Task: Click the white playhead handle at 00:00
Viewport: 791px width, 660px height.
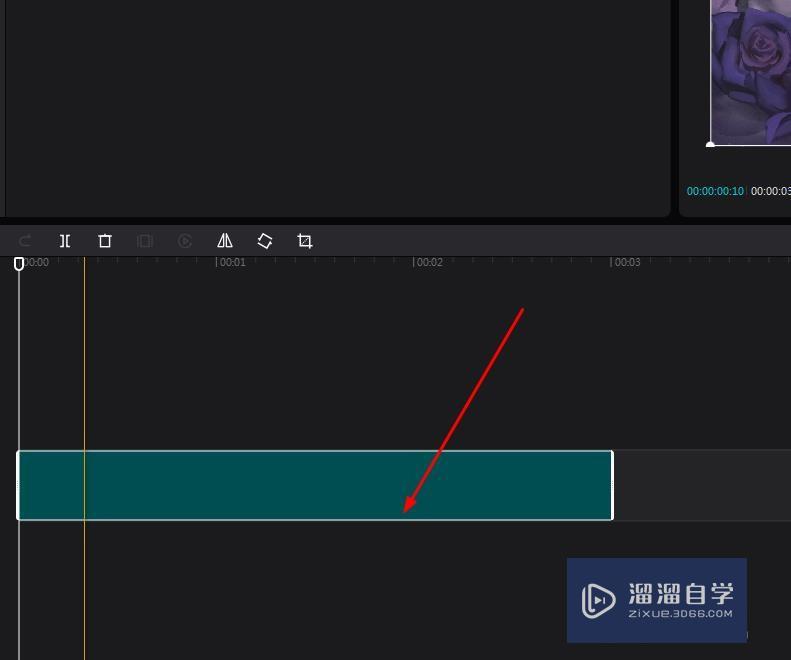Action: pos(19,263)
